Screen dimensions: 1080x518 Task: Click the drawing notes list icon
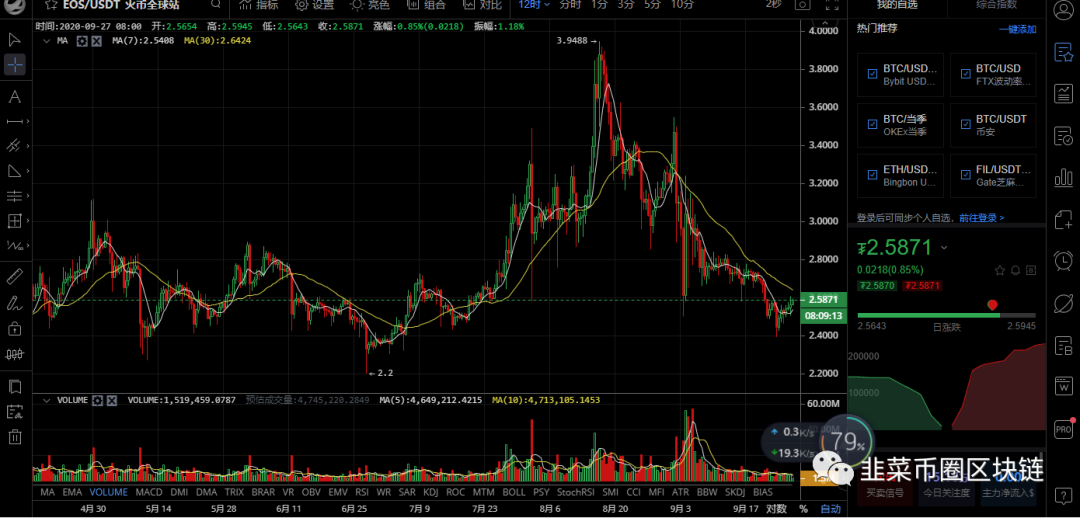[x=14, y=412]
